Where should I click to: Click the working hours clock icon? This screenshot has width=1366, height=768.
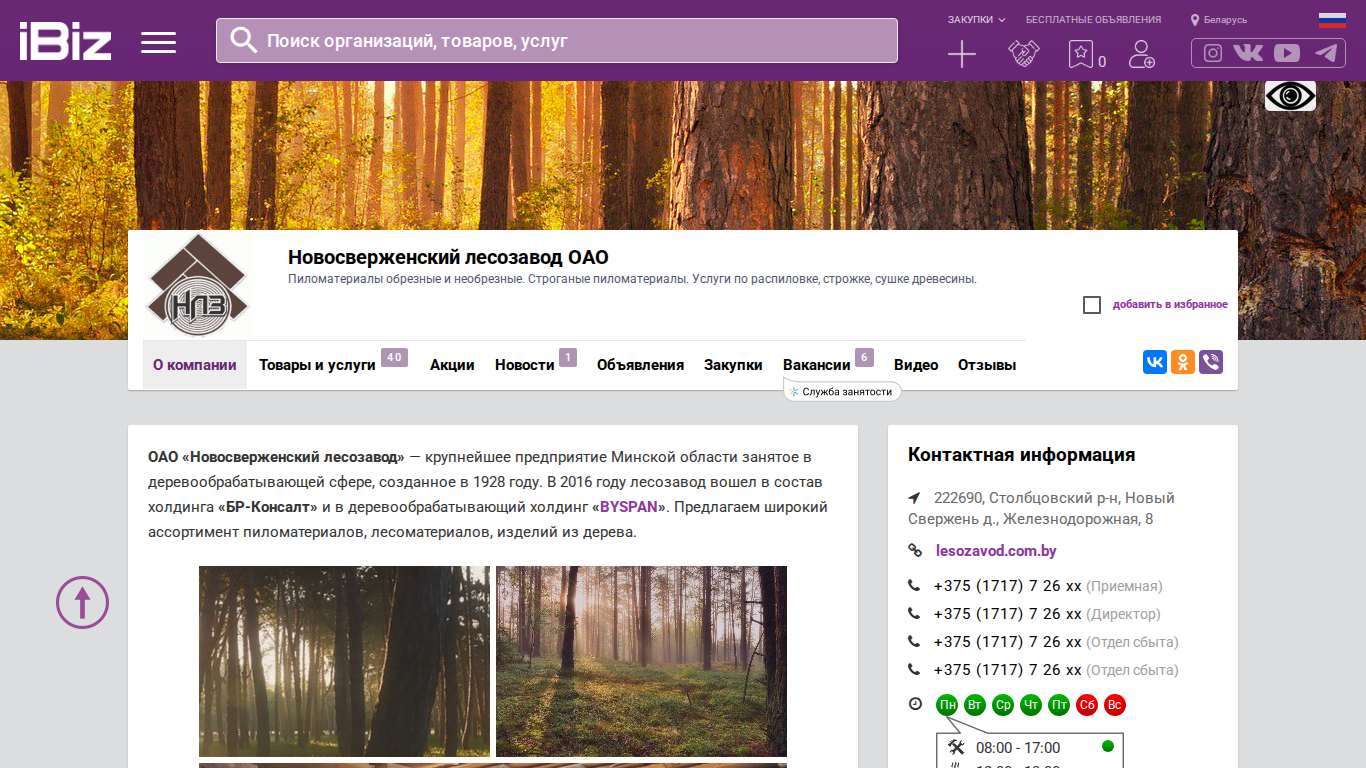point(915,704)
